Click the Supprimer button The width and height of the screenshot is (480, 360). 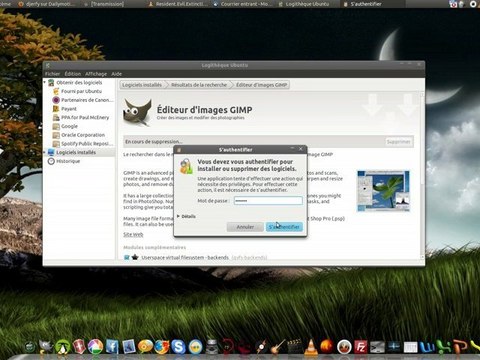399,142
